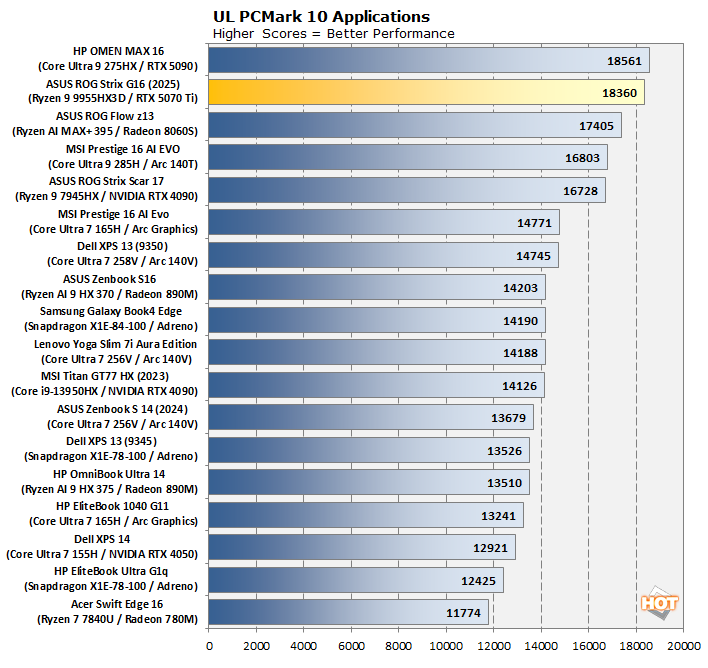Select Lenovo Yoga Slim 7i Aura Edition label
The width and height of the screenshot is (708, 668).
115,344
